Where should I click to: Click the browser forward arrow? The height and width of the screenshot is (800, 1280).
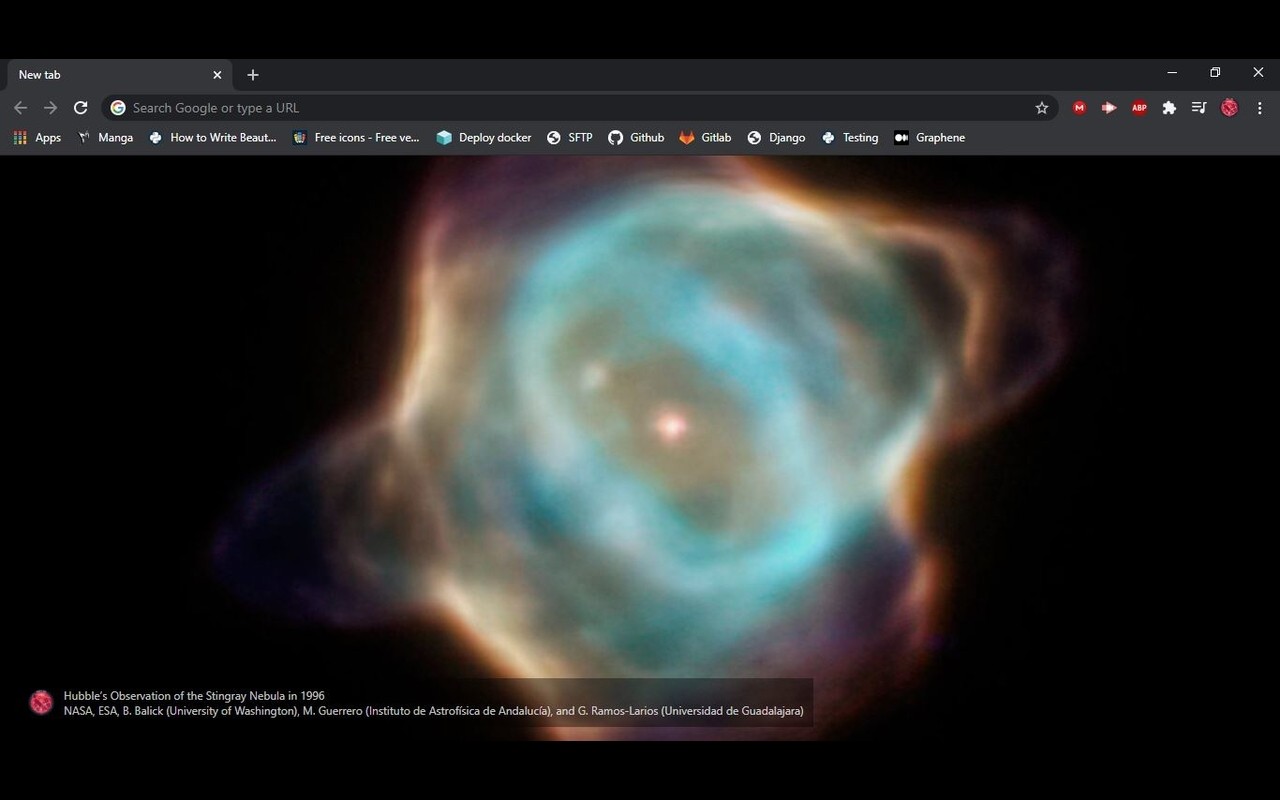tap(51, 108)
